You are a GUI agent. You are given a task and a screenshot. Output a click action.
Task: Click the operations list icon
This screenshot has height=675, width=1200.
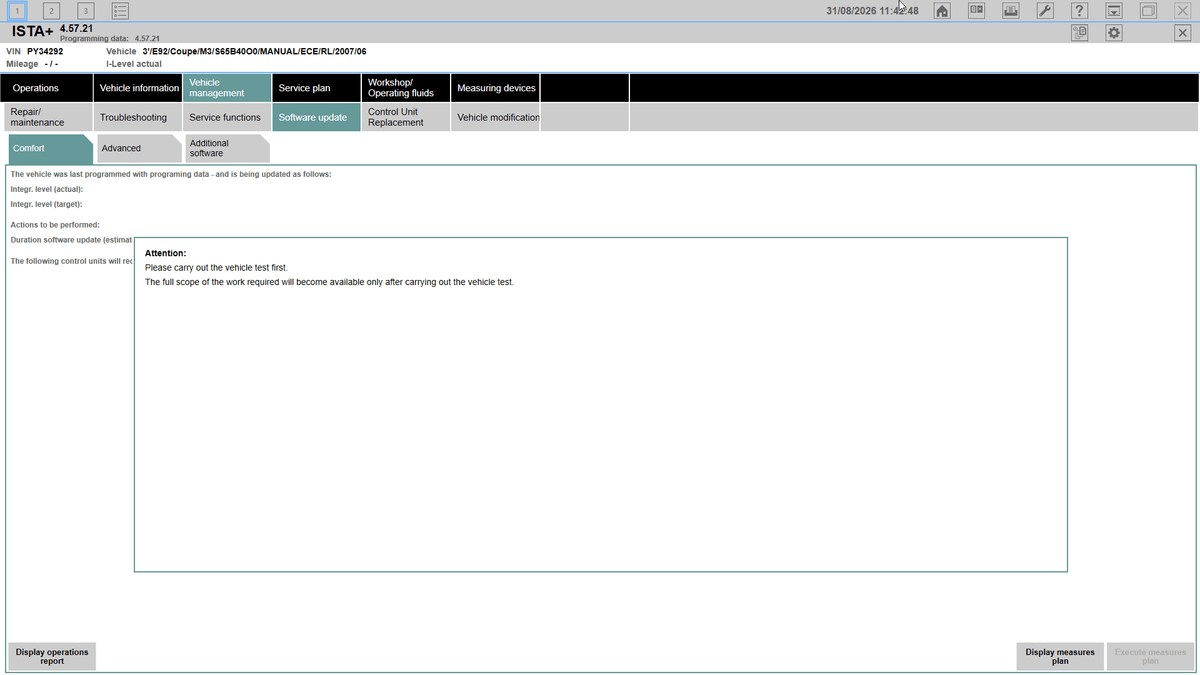(x=120, y=11)
